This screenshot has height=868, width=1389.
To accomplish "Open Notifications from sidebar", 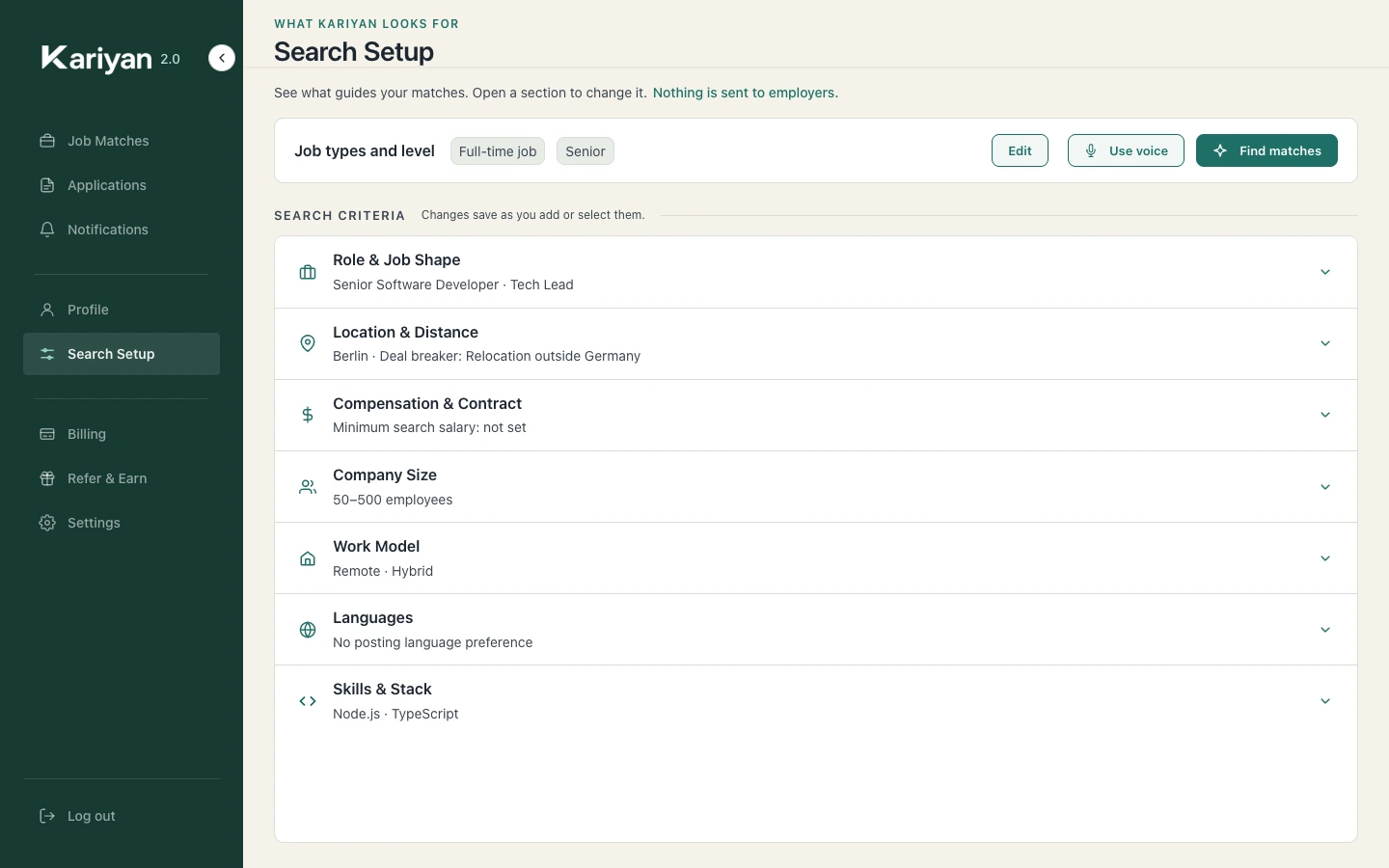I will click(x=122, y=230).
